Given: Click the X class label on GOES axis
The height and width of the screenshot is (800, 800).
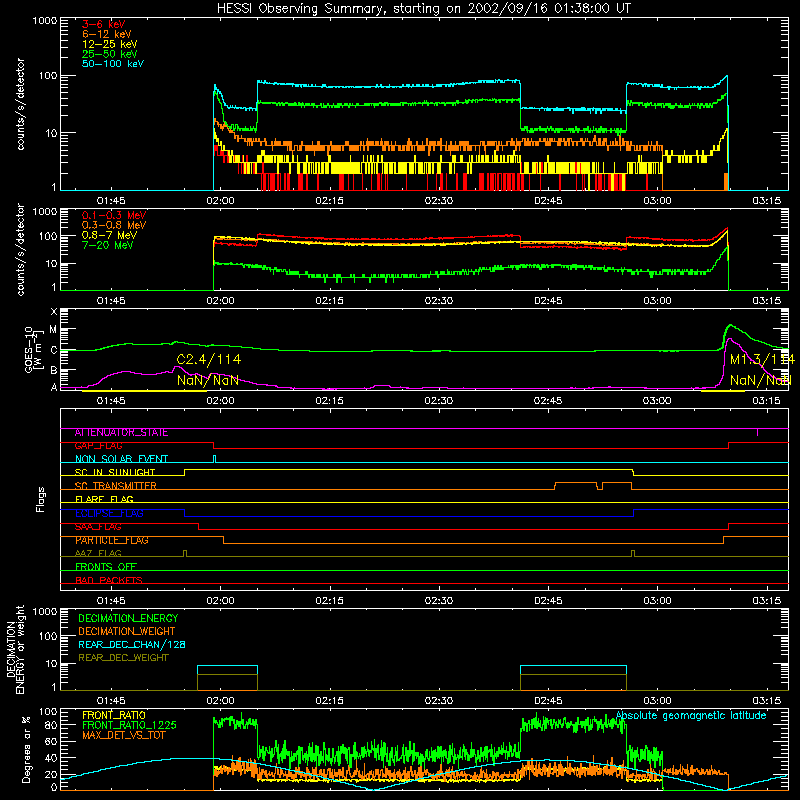Looking at the screenshot, I should pyautogui.click(x=54, y=312).
